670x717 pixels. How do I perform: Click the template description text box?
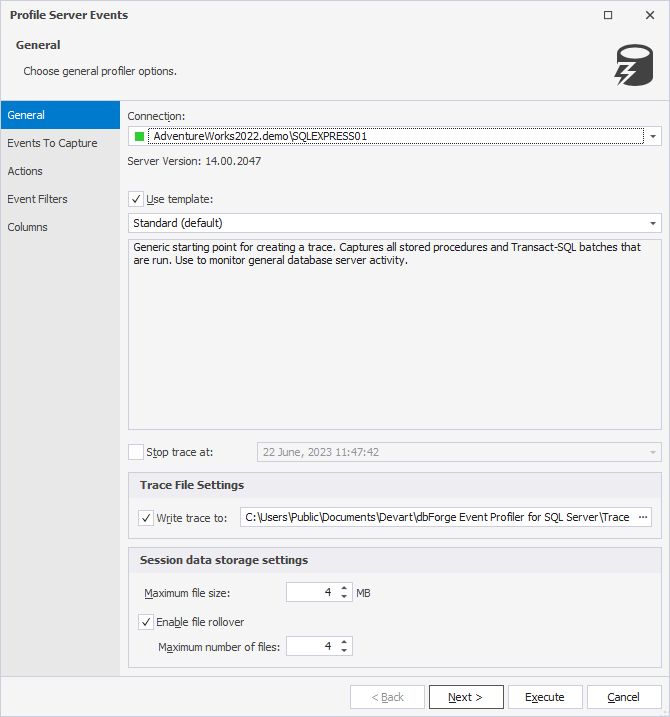[395, 334]
